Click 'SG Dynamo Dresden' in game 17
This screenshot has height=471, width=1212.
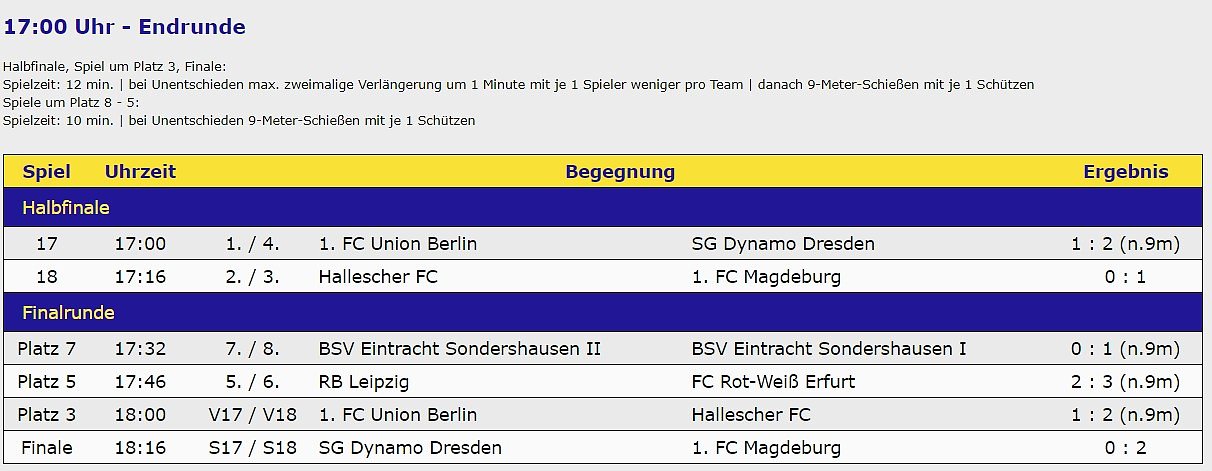(783, 244)
